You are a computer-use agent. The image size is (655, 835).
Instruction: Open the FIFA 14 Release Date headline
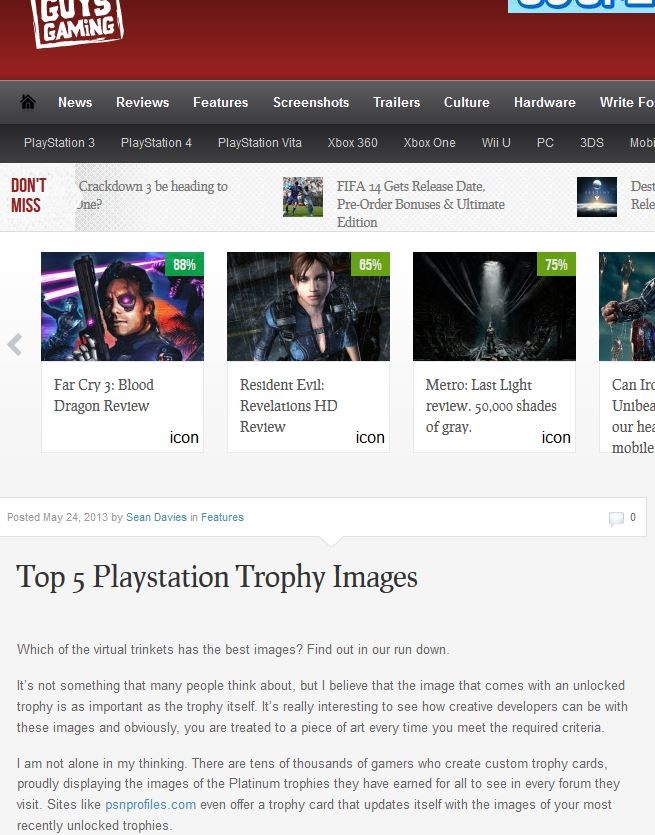point(421,204)
